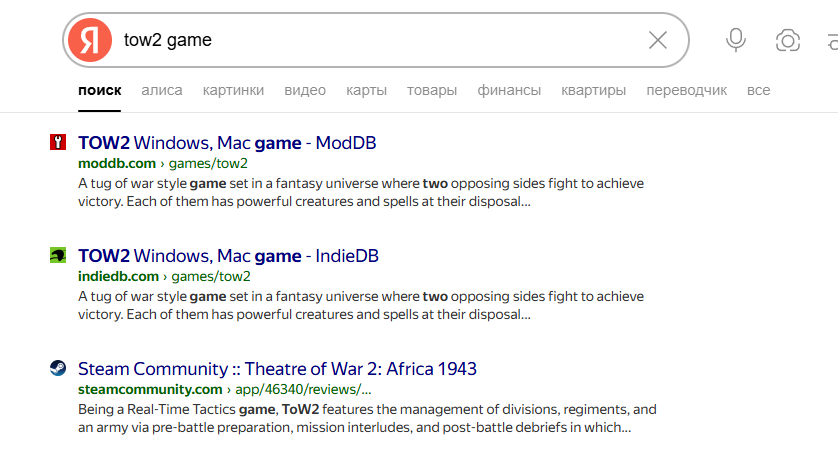Open TOW2 Windows, Mac game - ModDB result
Screen dimensions: 838x458
227,143
